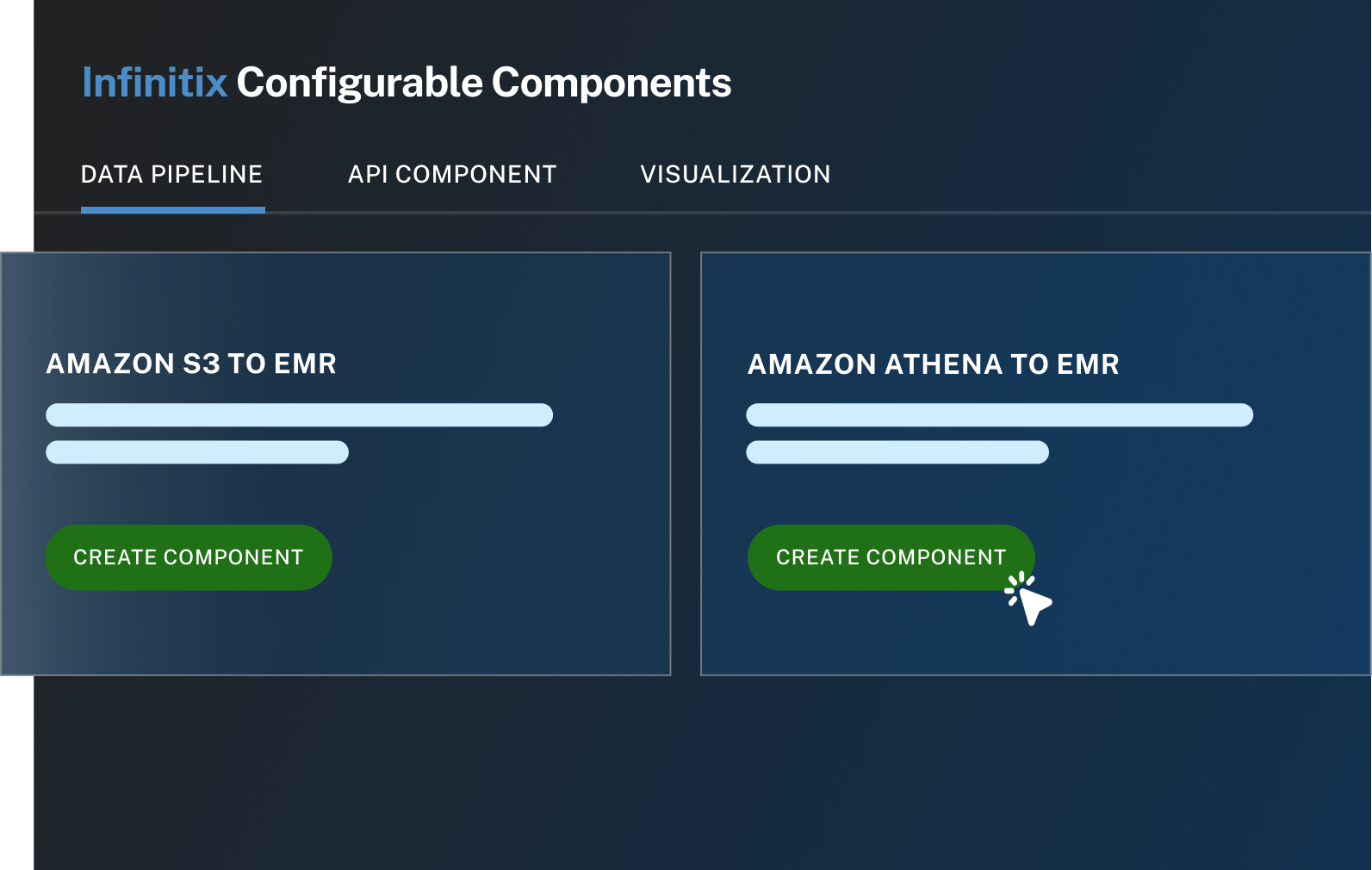Screen dimensions: 1372x870
Task: Open the API Component tab
Action: coord(452,174)
